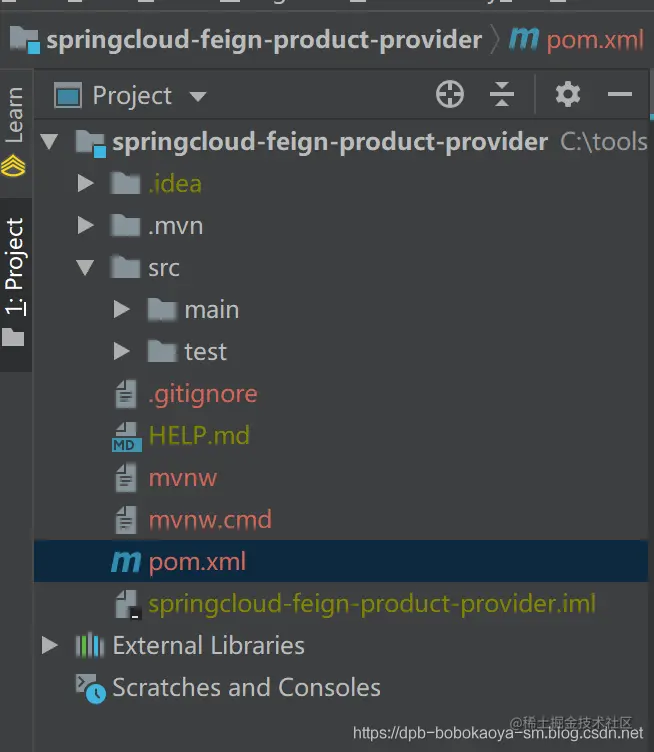Viewport: 654px width, 752px height.
Task: Select the HELP.md file
Action: [199, 435]
